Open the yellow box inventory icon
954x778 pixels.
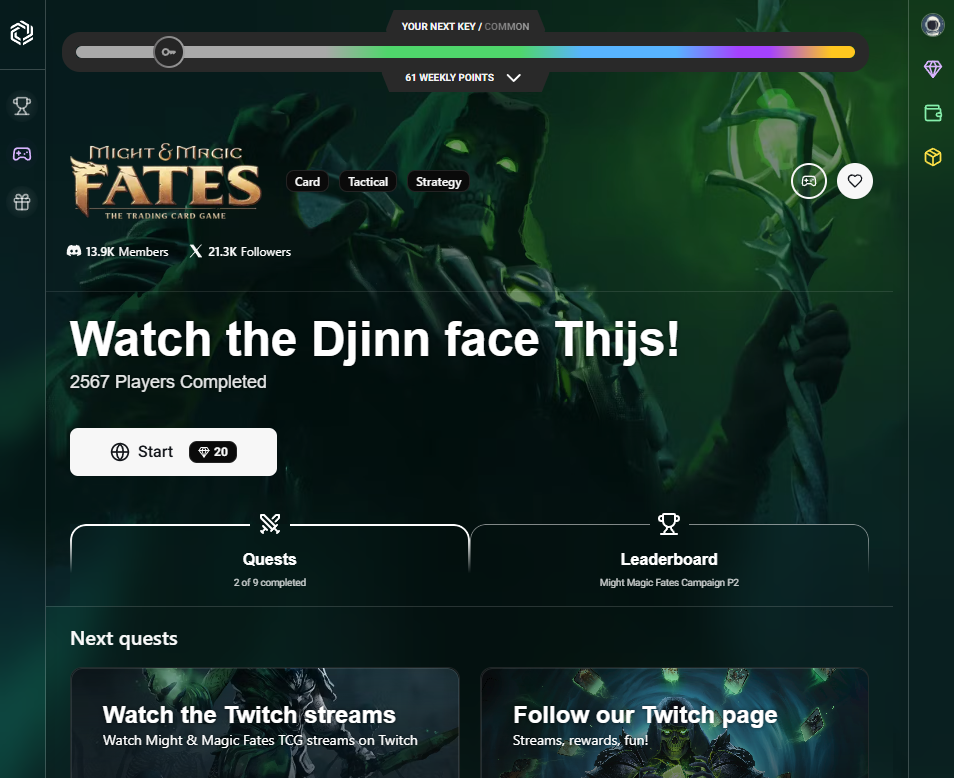coord(933,157)
